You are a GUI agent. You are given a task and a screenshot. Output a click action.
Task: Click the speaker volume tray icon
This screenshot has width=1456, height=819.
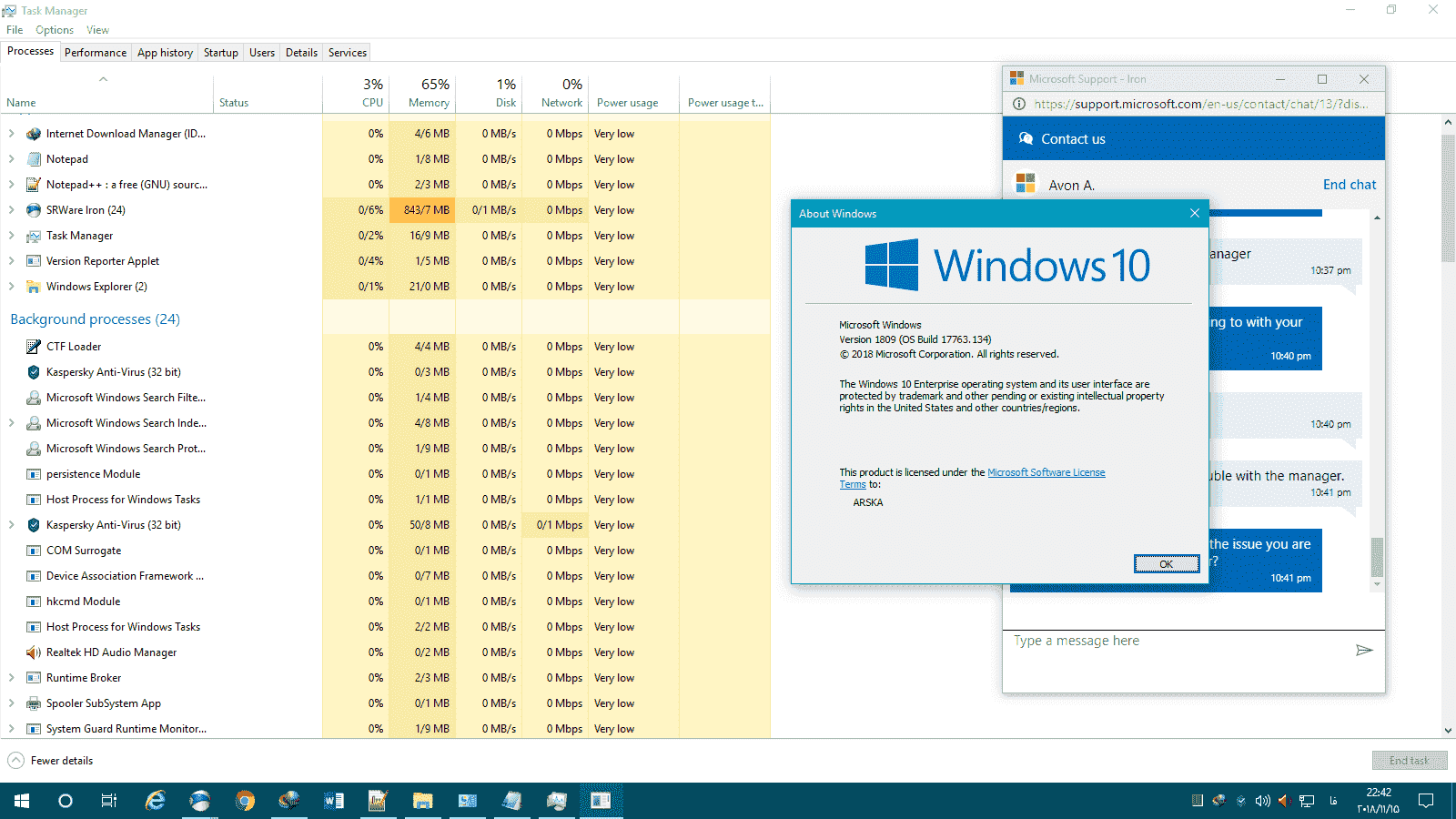click(x=1262, y=801)
